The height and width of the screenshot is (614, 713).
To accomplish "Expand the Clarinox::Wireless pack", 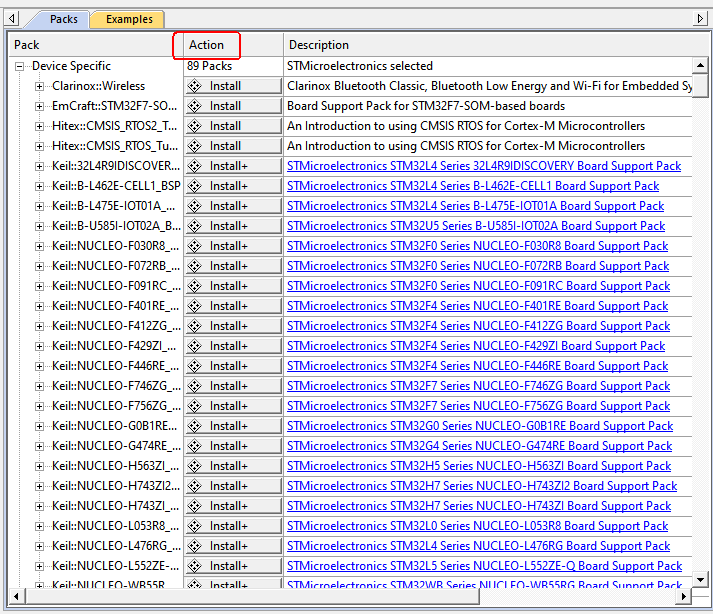I will tap(40, 86).
